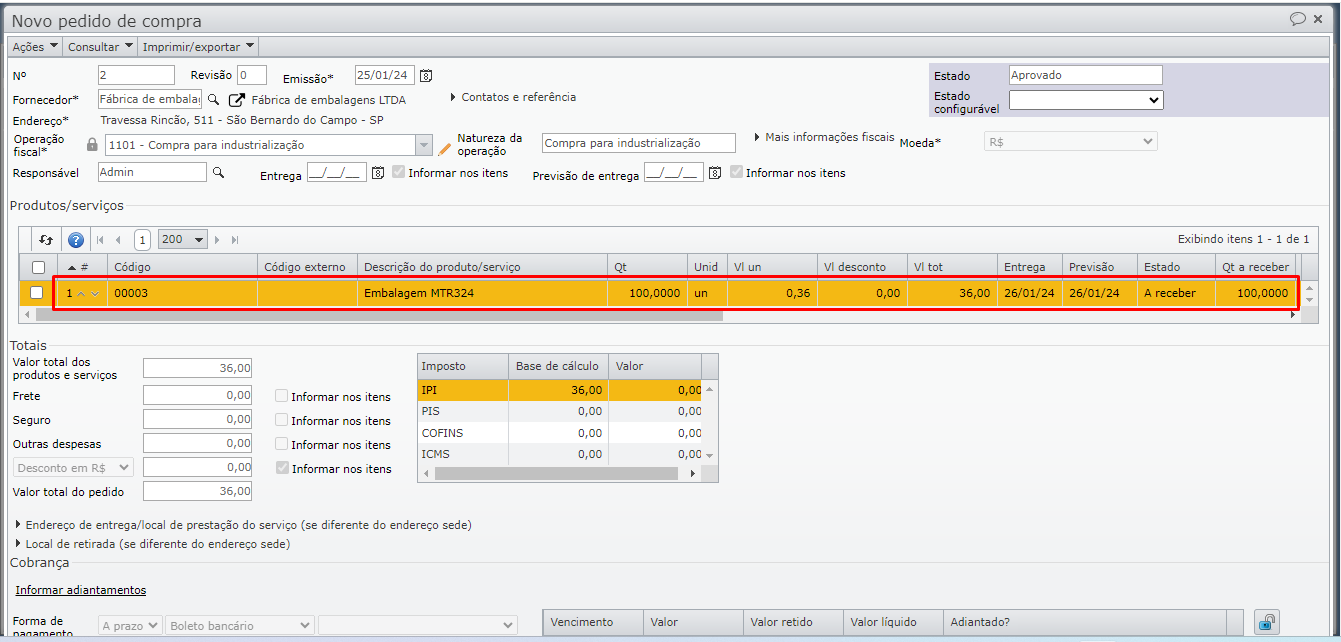Select the IPI row in tax table
1341x642 pixels.
click(x=560, y=390)
